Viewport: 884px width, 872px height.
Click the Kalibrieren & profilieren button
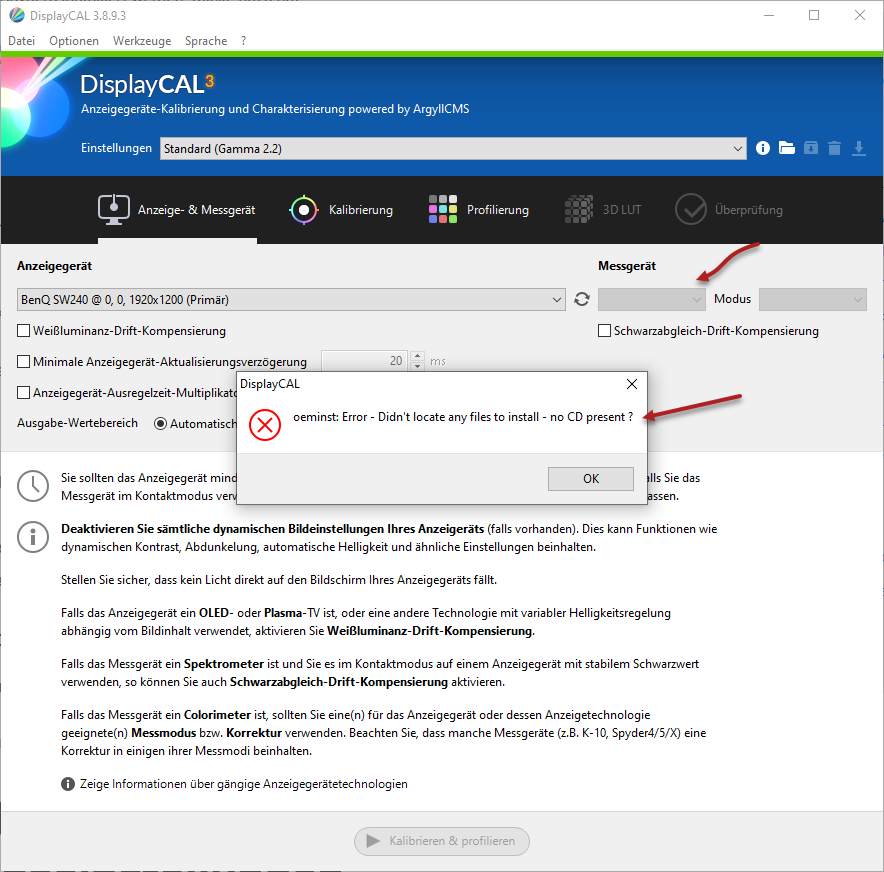tap(442, 841)
